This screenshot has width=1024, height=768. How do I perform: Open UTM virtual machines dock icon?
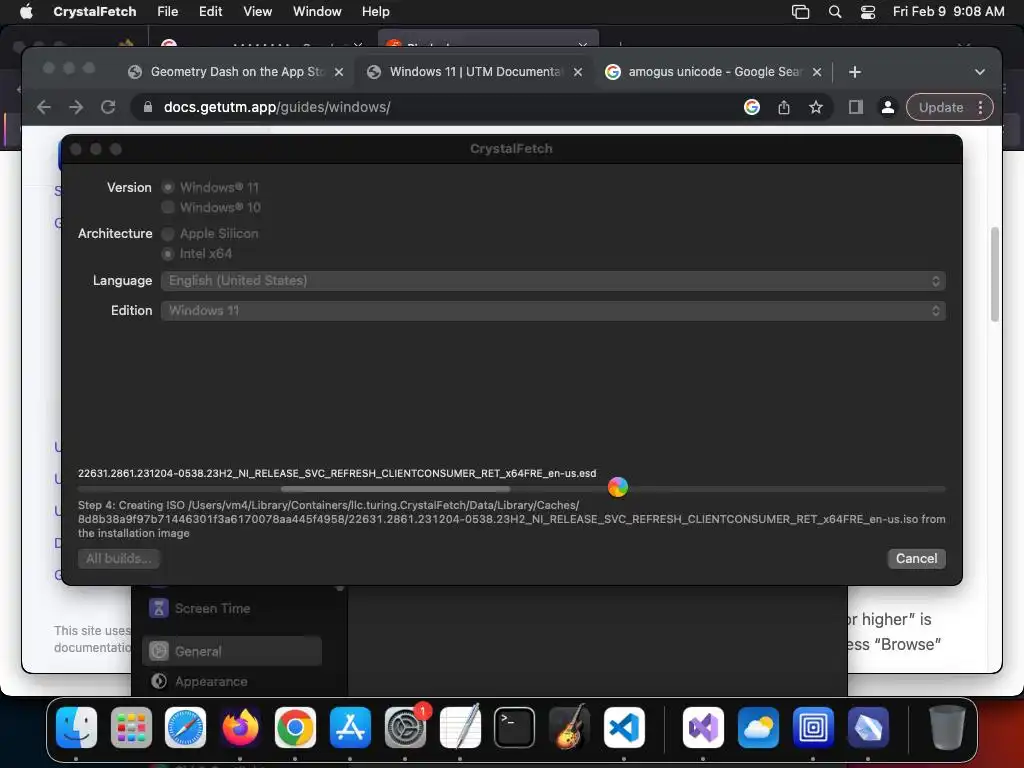coord(812,728)
